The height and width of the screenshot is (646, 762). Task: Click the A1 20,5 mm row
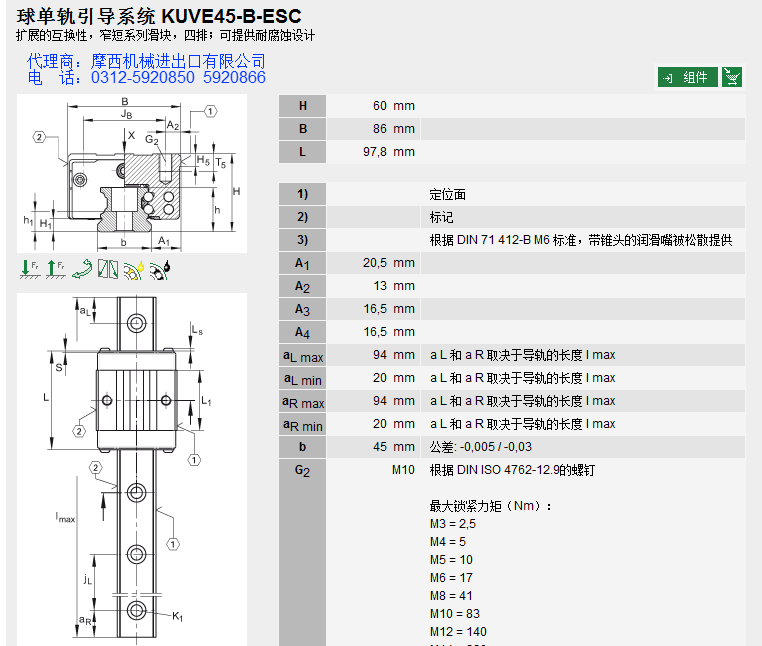pyautogui.click(x=511, y=263)
